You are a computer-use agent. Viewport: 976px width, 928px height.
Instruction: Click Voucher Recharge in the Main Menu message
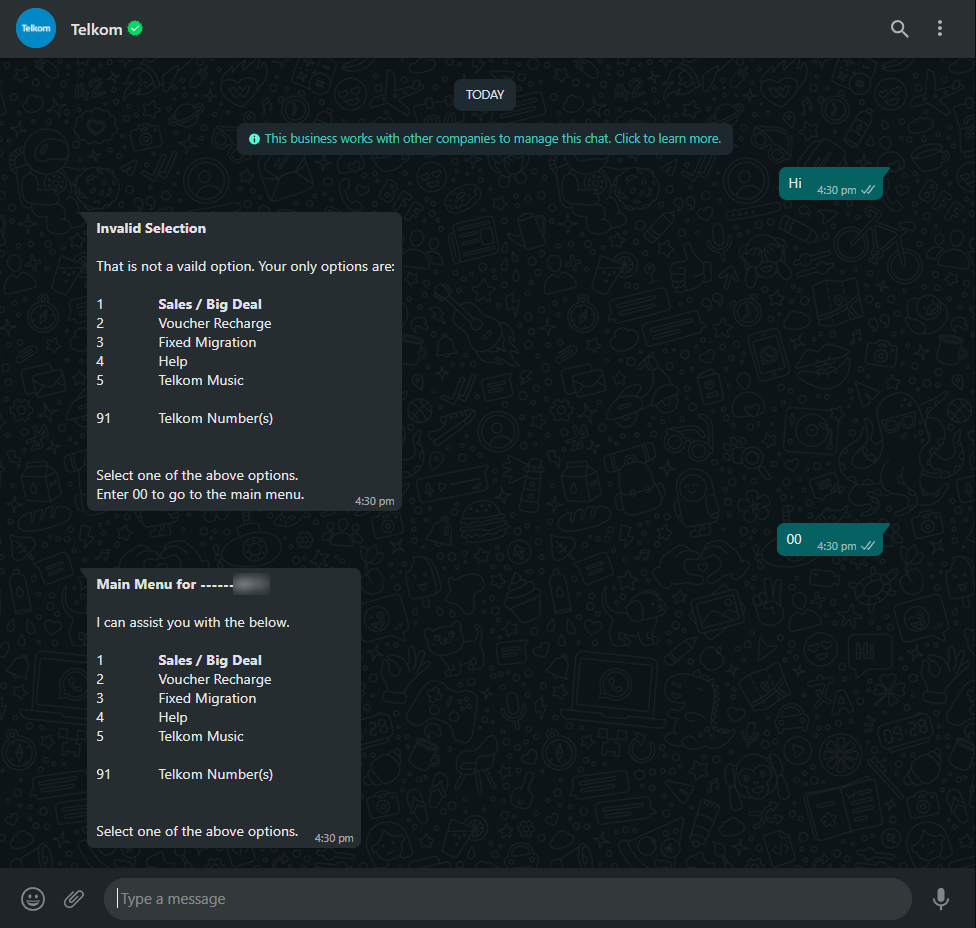[215, 679]
